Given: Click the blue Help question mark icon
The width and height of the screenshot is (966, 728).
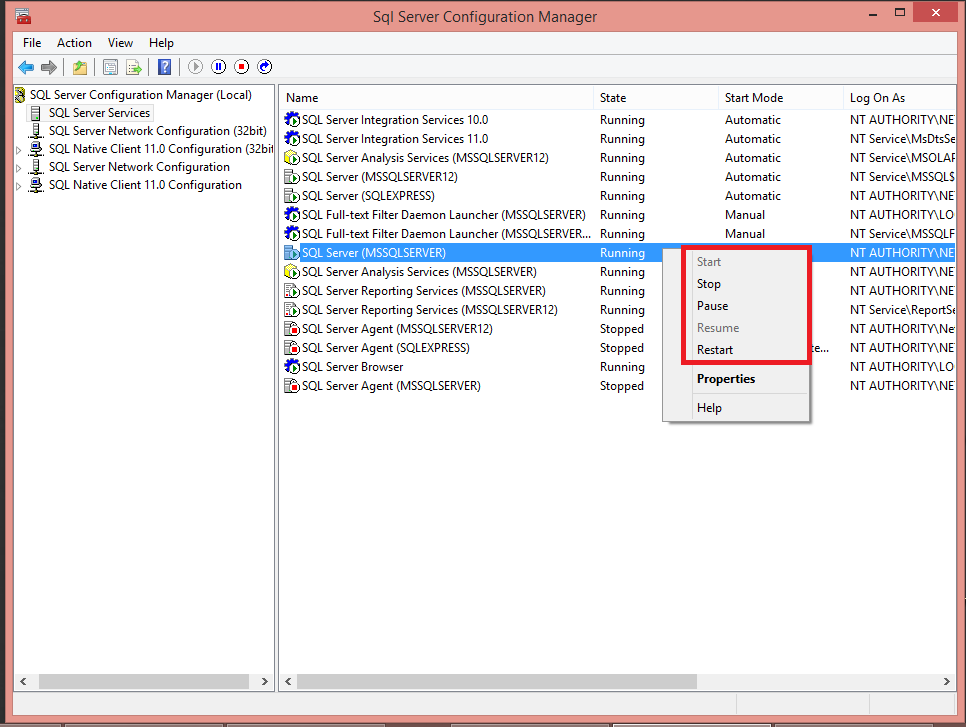Looking at the screenshot, I should (164, 67).
